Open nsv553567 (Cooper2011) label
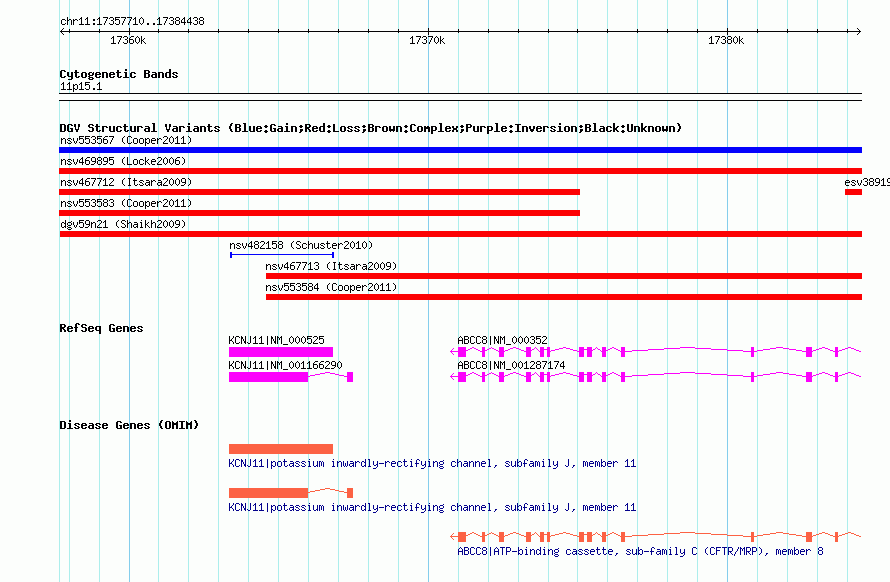This screenshot has height=582, width=890. (126, 140)
